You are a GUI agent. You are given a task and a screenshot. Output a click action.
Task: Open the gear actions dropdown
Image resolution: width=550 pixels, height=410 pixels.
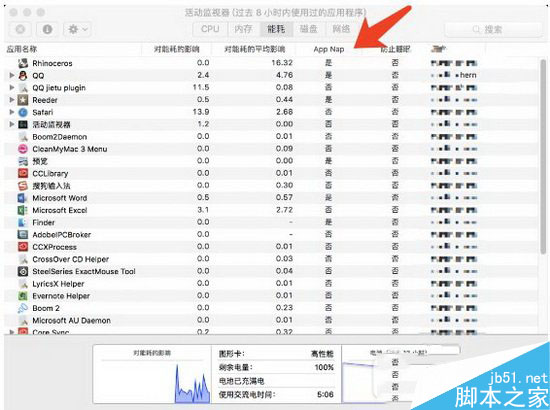coord(77,29)
